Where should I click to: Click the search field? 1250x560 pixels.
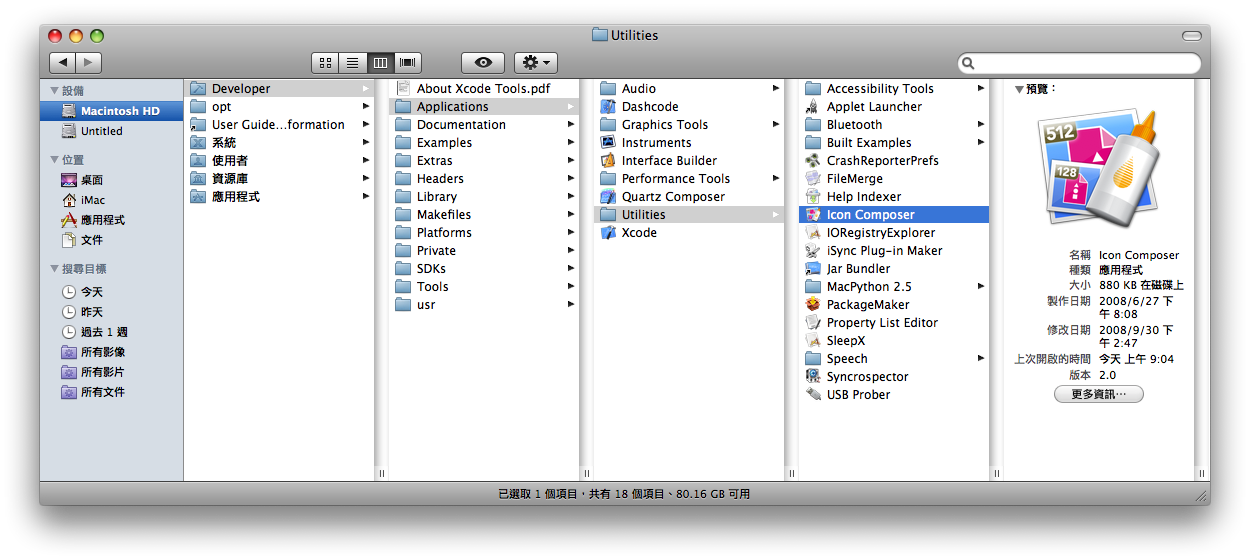click(1079, 63)
